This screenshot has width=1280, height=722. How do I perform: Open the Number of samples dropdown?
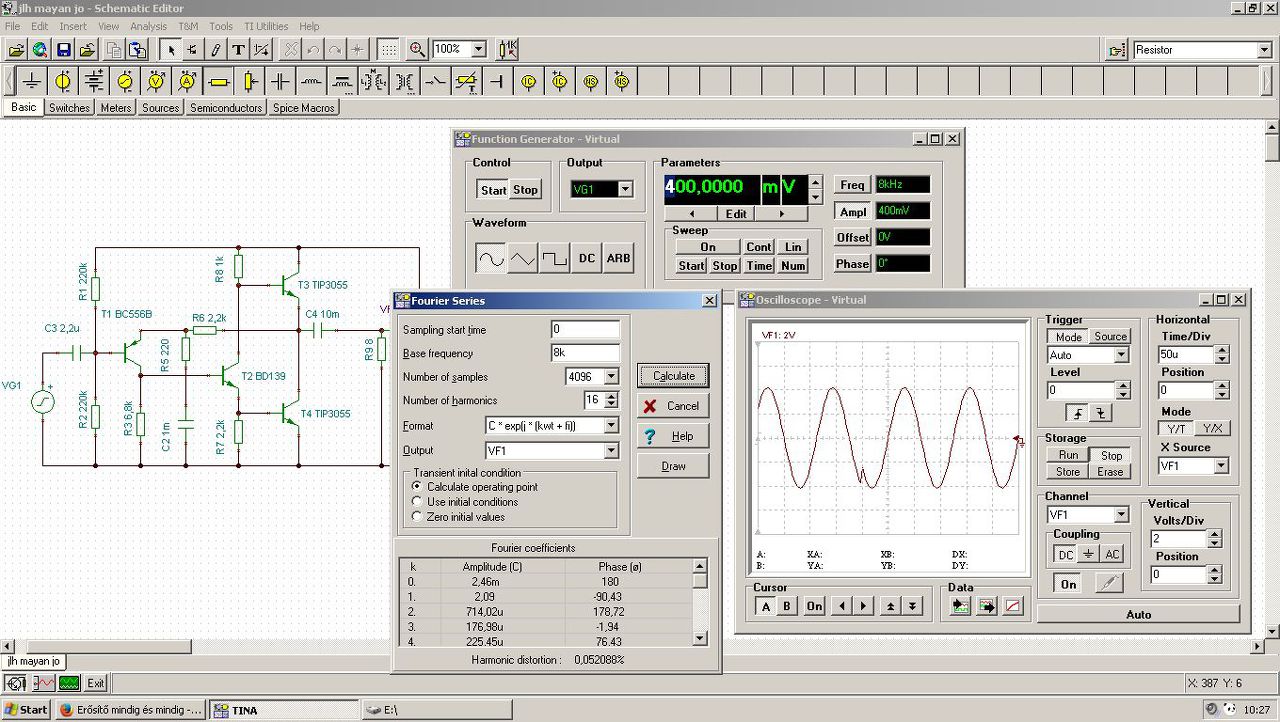(x=611, y=377)
